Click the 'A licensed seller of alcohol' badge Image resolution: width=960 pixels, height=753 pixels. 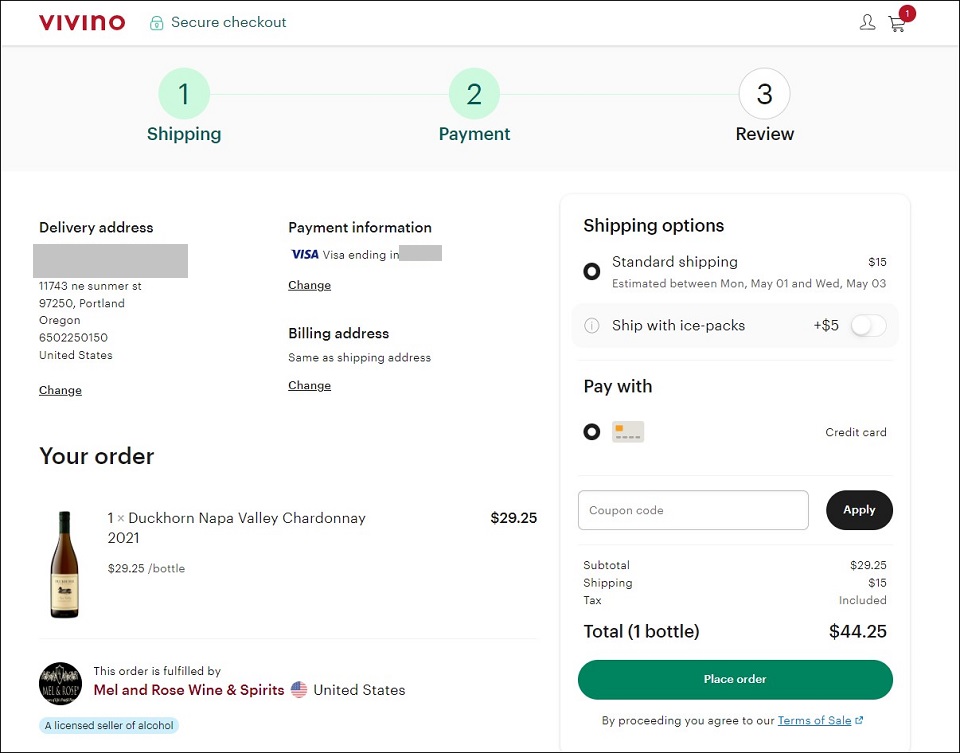coord(109,725)
